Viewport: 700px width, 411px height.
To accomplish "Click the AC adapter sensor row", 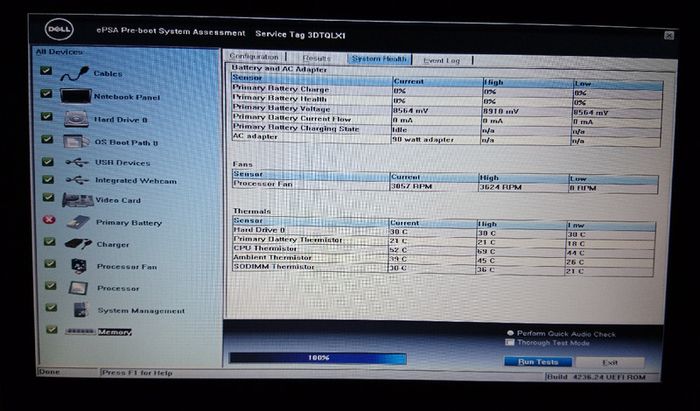I will (446, 139).
